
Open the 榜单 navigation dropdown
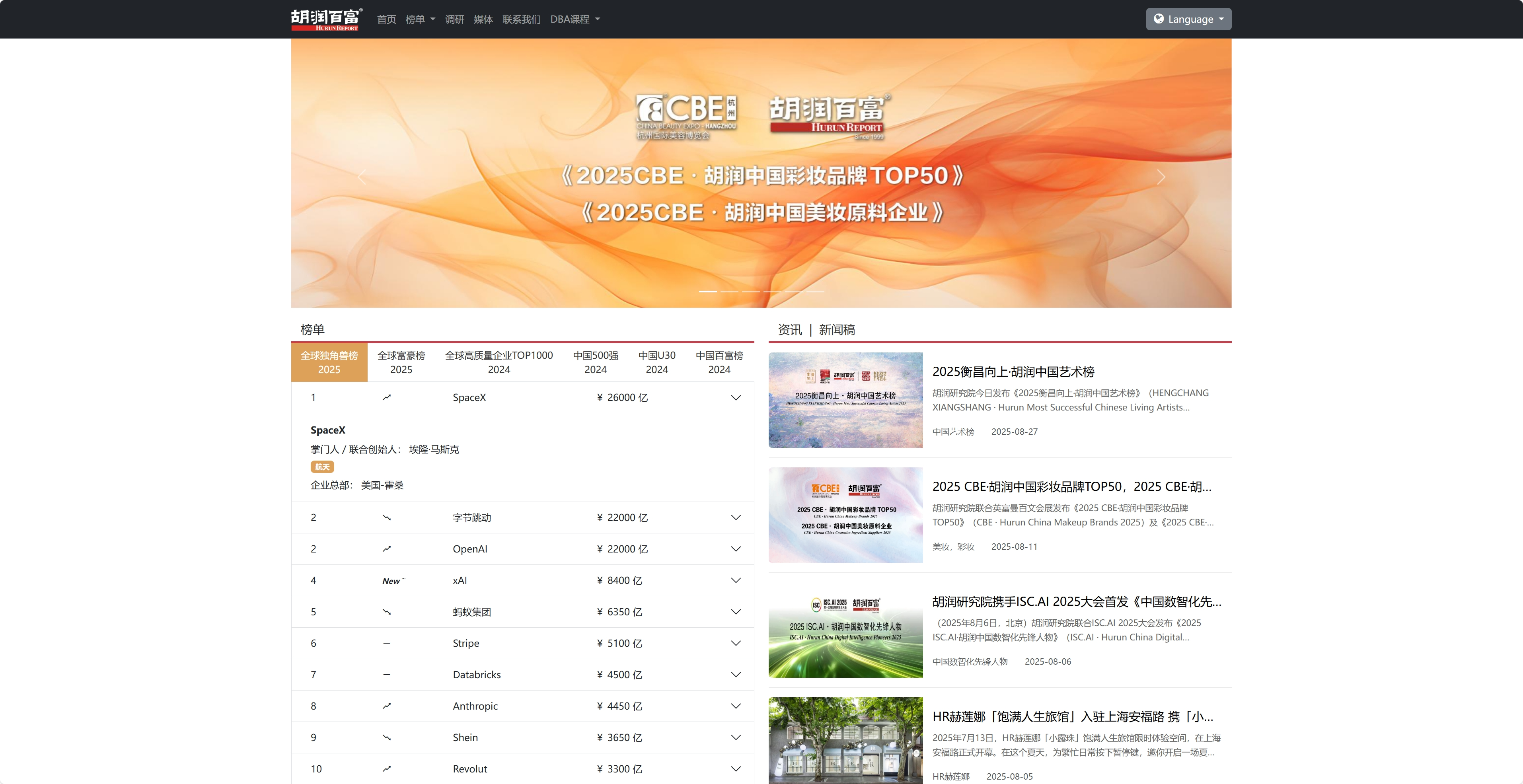click(x=421, y=19)
